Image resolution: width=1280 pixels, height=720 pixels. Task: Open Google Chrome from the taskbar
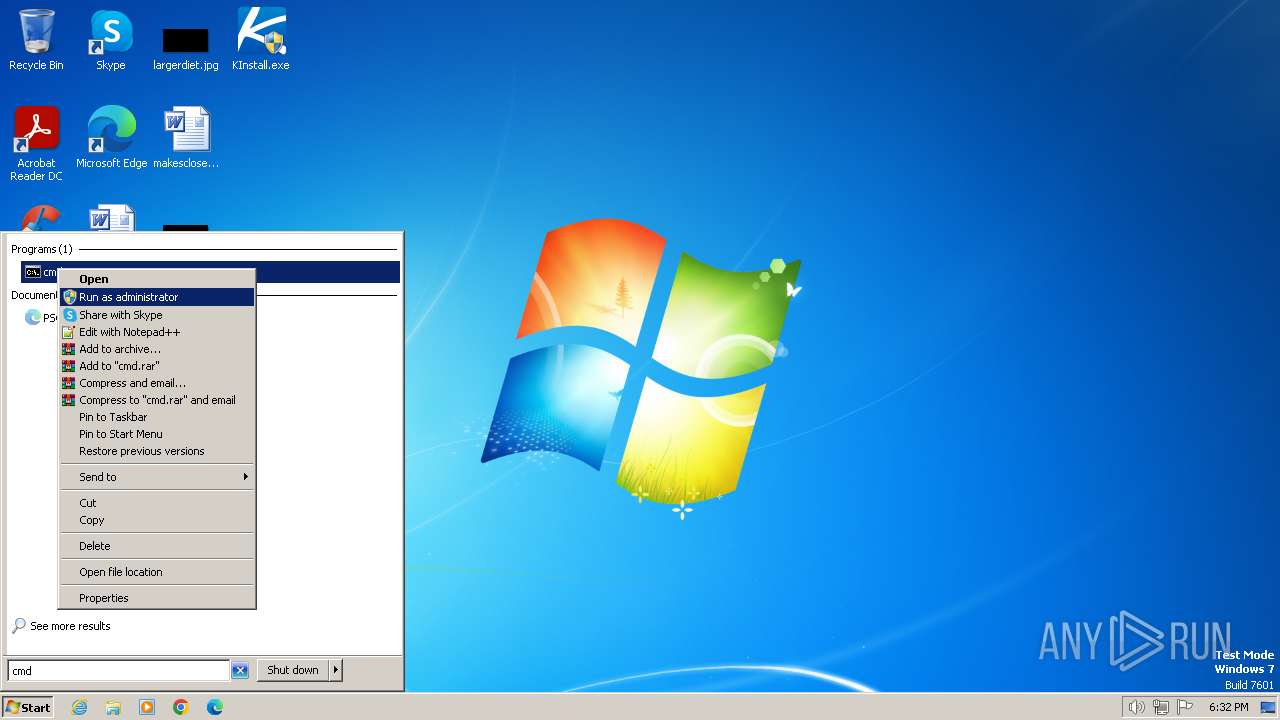(x=181, y=707)
